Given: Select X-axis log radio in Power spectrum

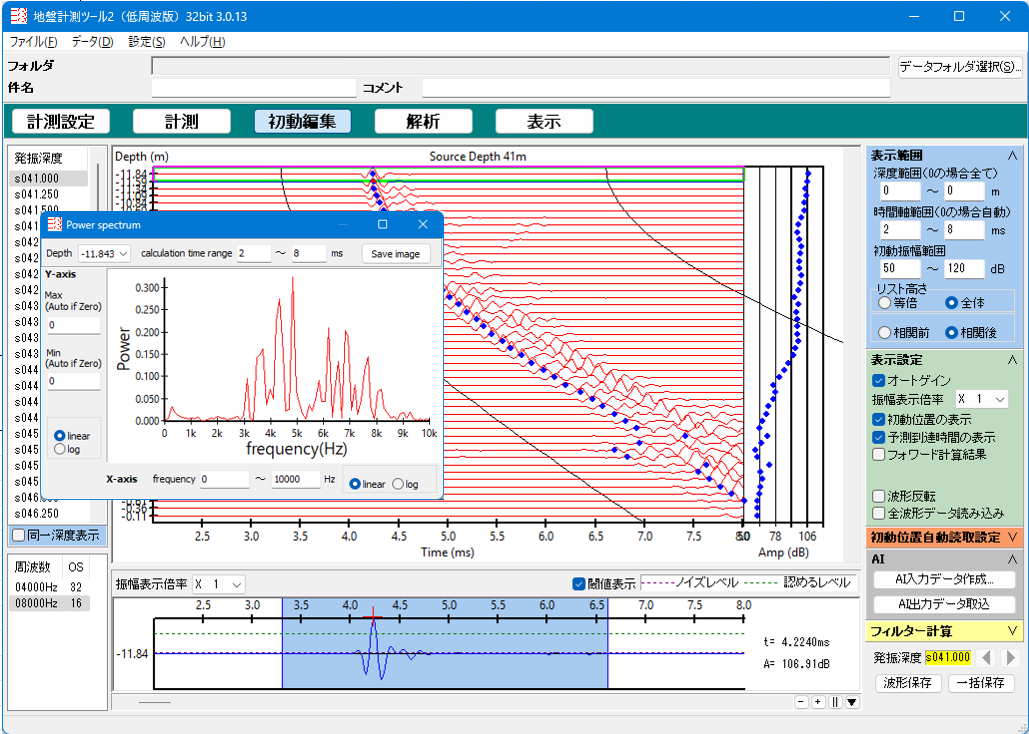Looking at the screenshot, I should (398, 484).
